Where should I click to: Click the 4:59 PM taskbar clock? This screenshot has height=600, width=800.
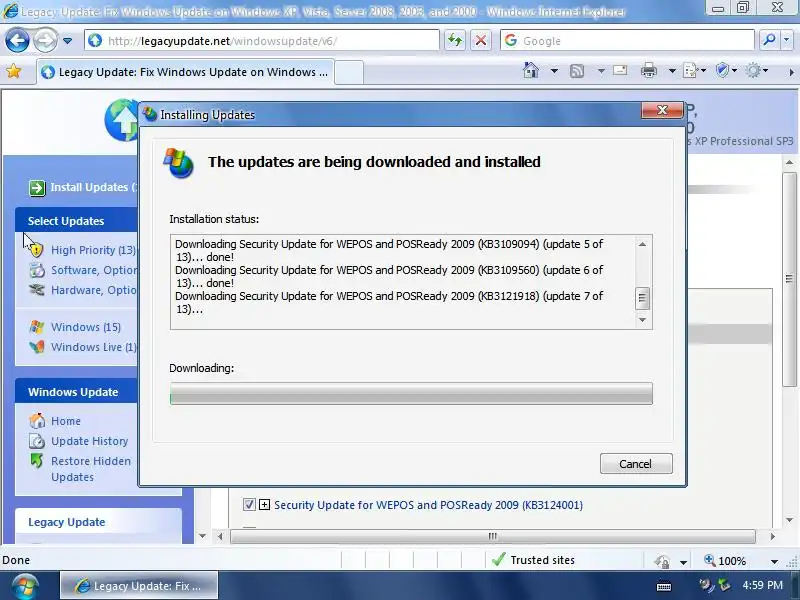tap(762, 585)
